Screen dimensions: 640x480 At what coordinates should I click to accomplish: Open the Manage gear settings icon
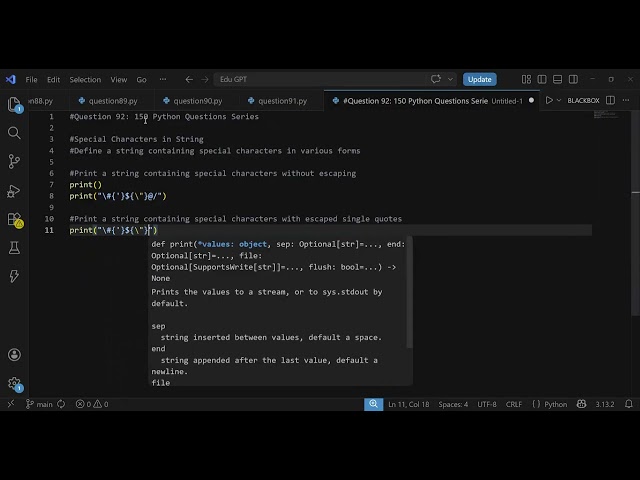pyautogui.click(x=15, y=383)
